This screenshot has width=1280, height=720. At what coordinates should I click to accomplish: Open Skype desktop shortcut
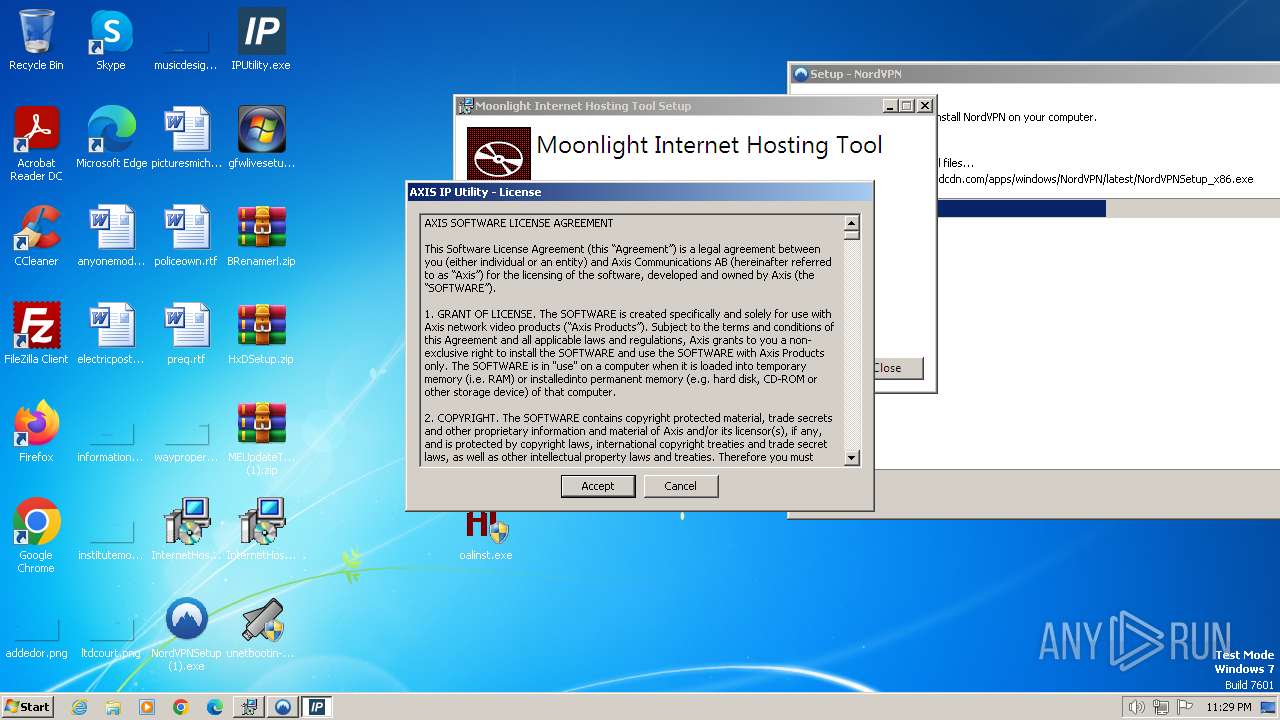[110, 40]
